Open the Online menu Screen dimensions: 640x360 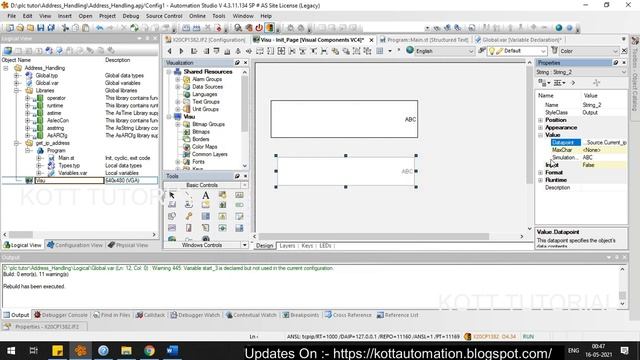tap(197, 16)
